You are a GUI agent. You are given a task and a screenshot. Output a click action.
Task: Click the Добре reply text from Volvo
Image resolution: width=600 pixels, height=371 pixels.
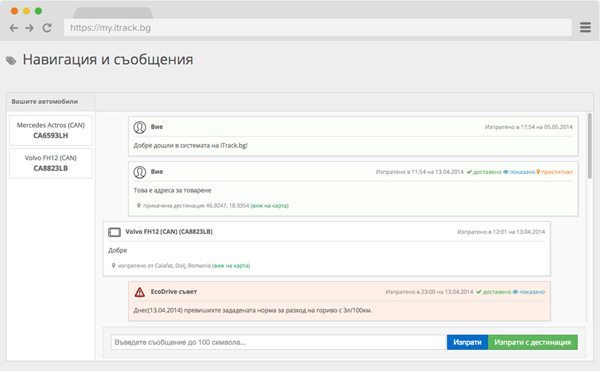coord(117,251)
